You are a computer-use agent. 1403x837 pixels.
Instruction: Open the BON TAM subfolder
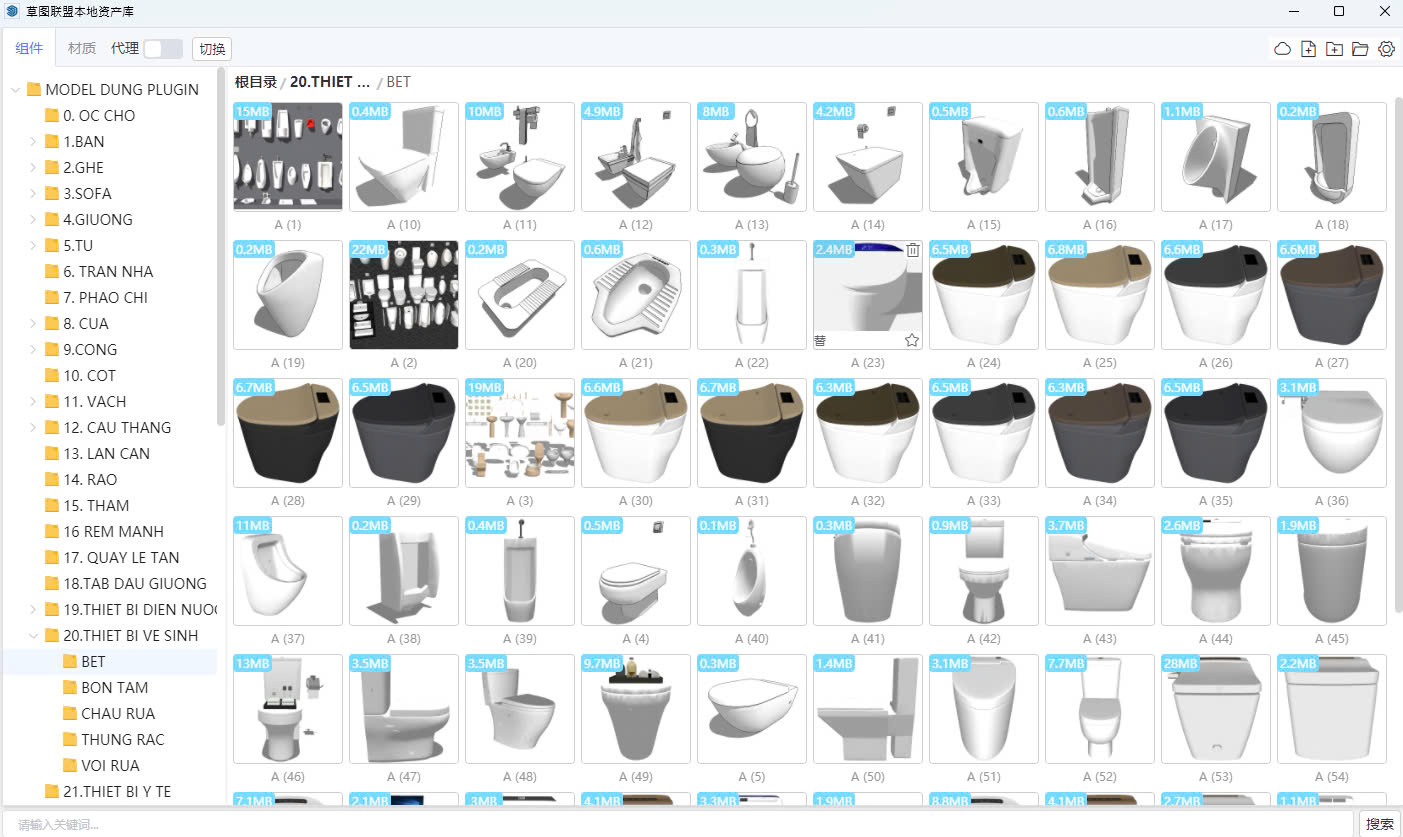tap(114, 688)
